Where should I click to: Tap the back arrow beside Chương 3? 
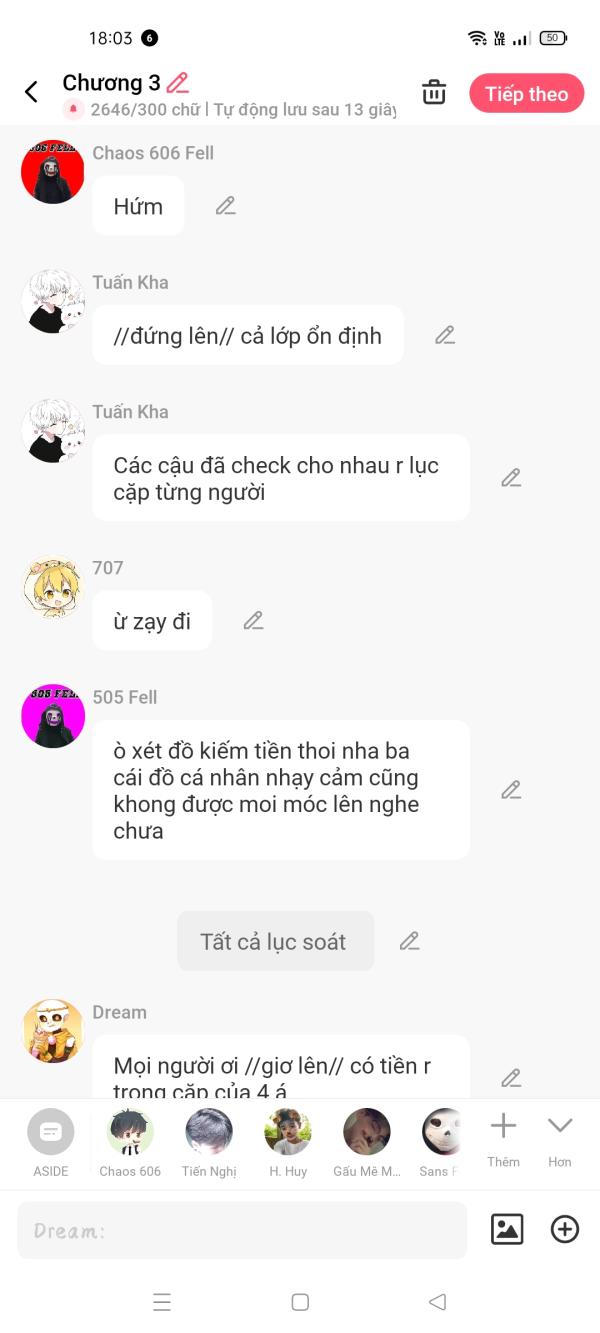tap(31, 93)
